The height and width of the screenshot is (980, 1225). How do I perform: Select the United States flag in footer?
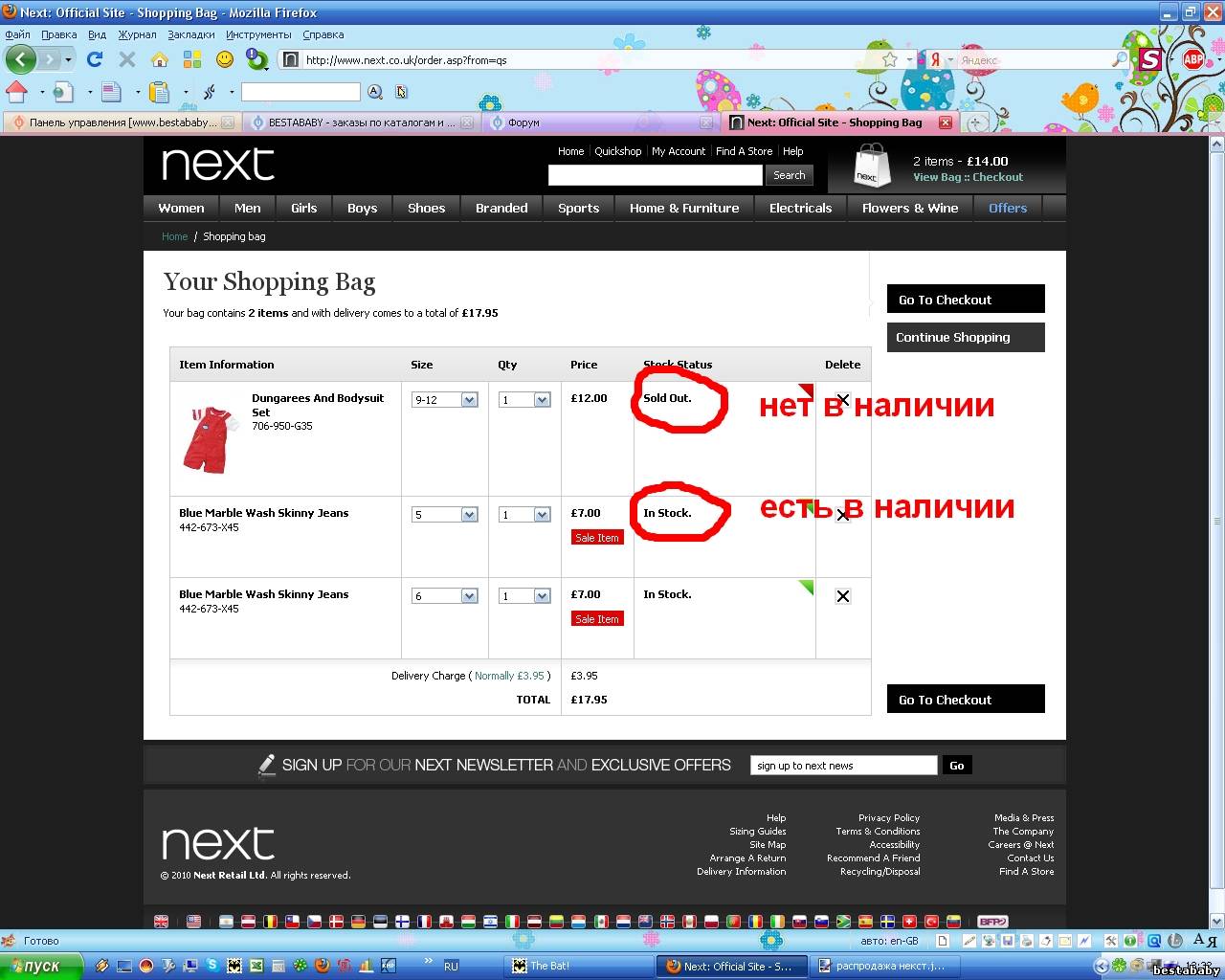[x=194, y=922]
